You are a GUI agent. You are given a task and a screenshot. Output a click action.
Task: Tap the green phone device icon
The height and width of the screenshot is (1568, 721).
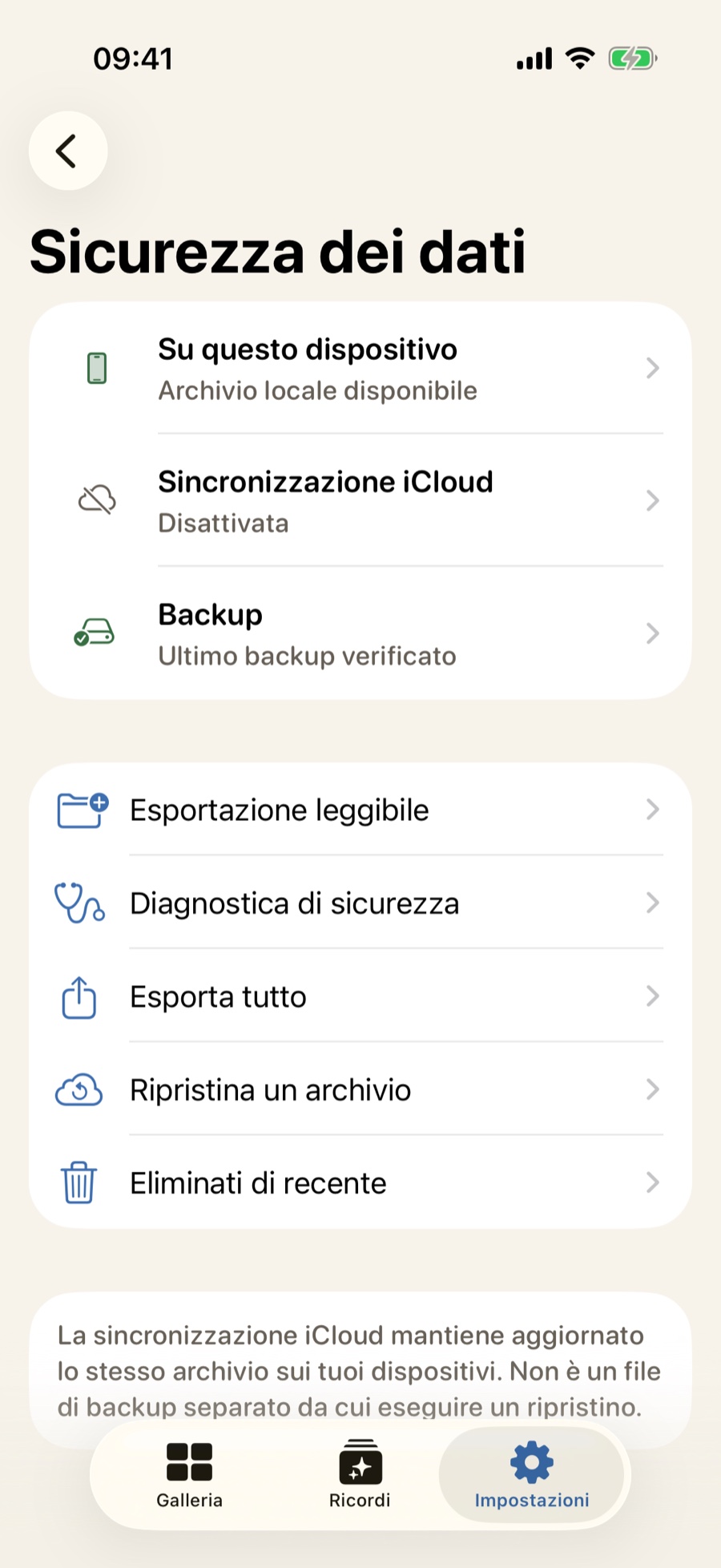tap(97, 368)
